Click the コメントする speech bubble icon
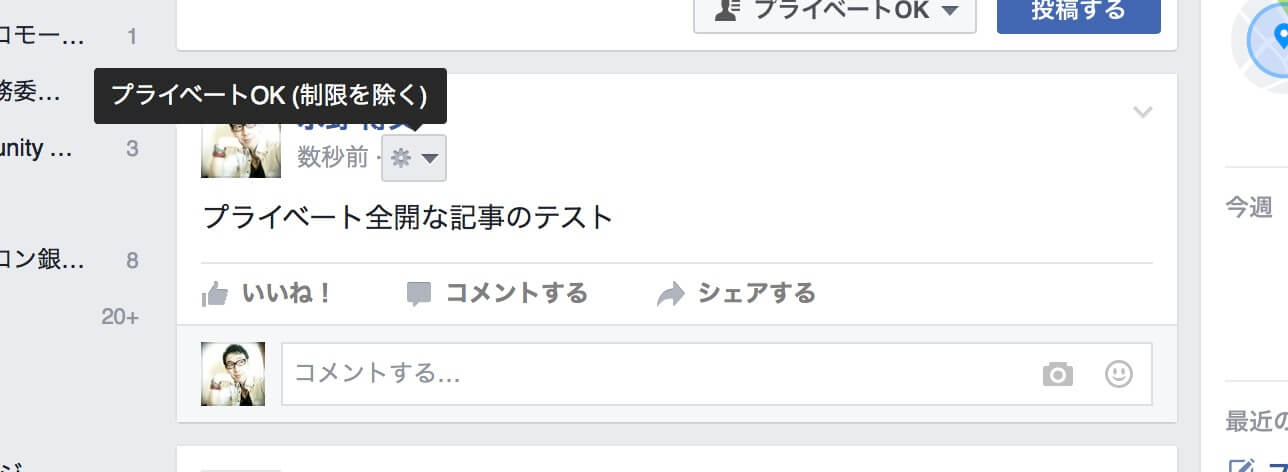This screenshot has height=472, width=1288. tap(419, 294)
